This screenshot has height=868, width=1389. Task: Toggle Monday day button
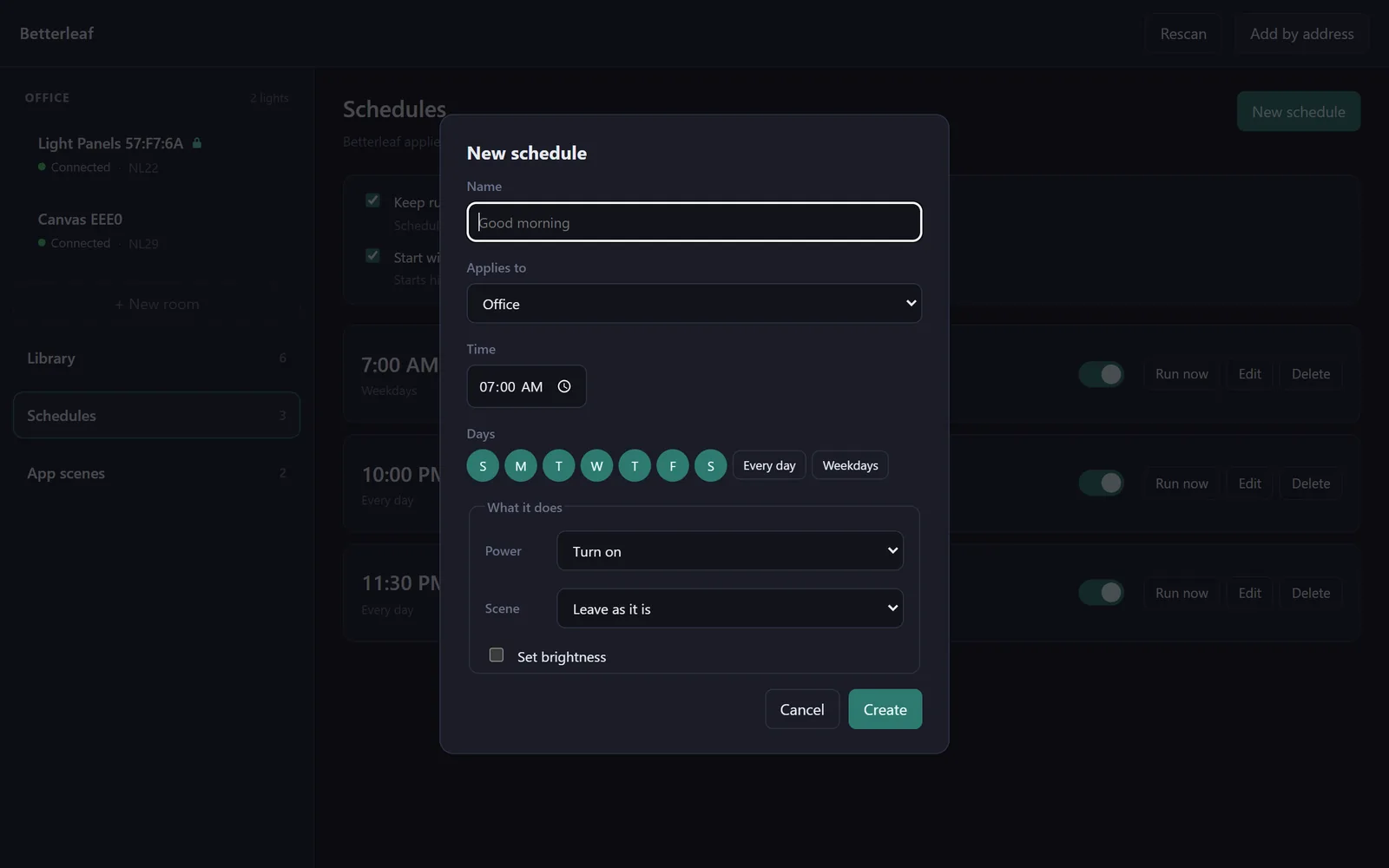pos(521,465)
